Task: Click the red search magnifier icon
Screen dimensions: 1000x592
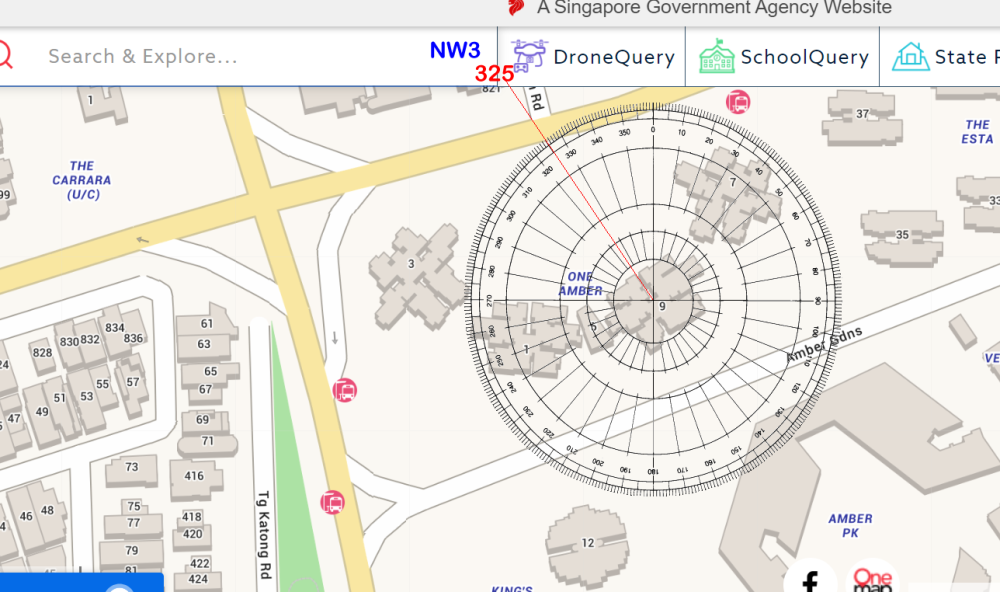Action: coord(4,55)
